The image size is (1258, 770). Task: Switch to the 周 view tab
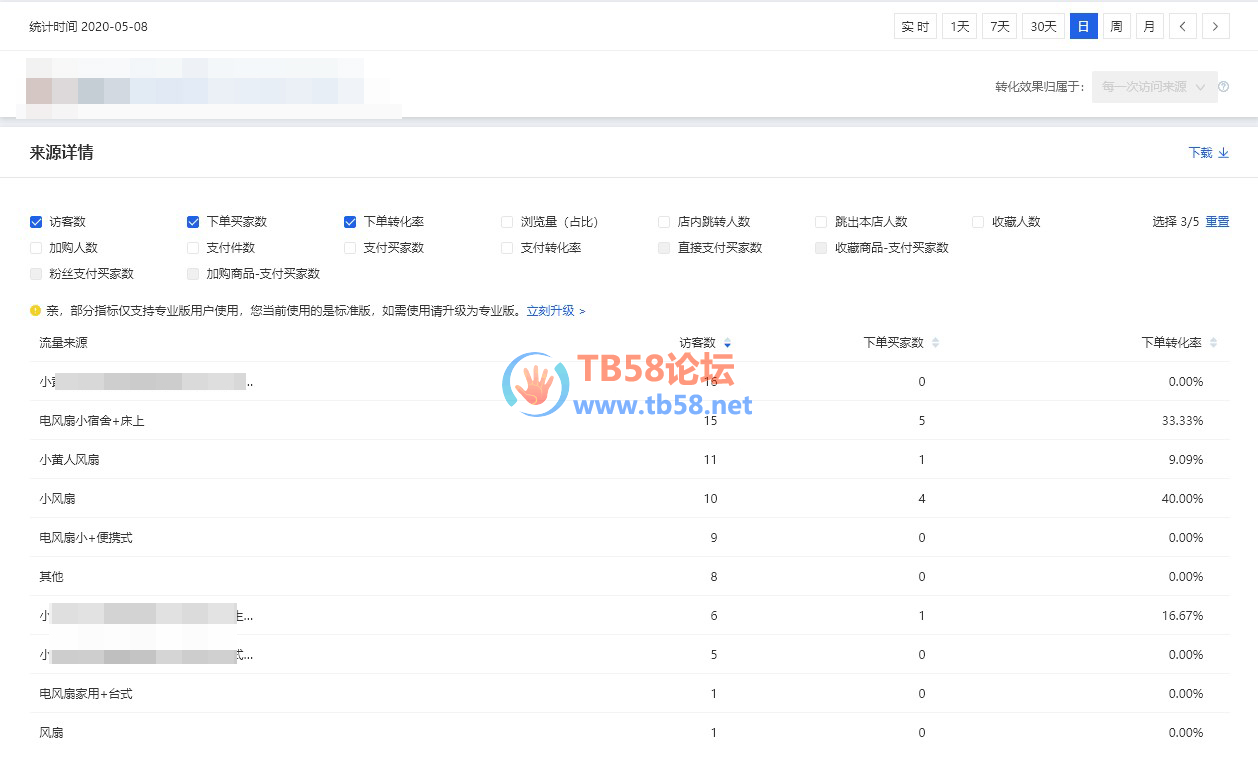[1116, 27]
